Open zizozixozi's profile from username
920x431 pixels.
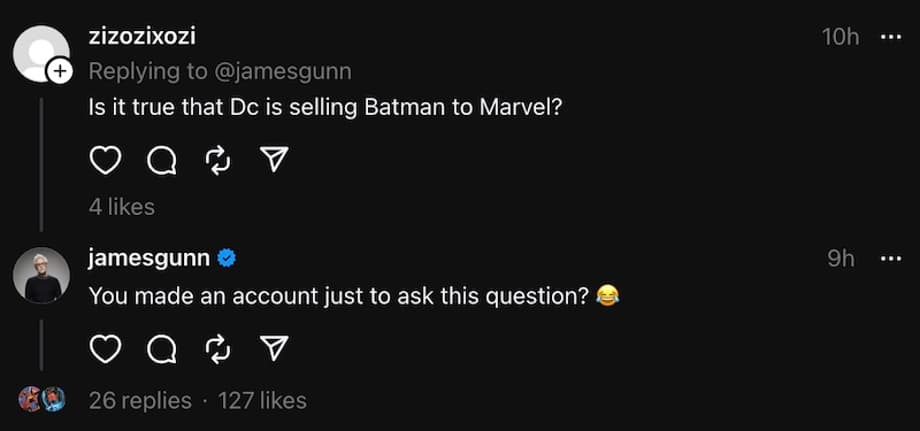click(144, 37)
